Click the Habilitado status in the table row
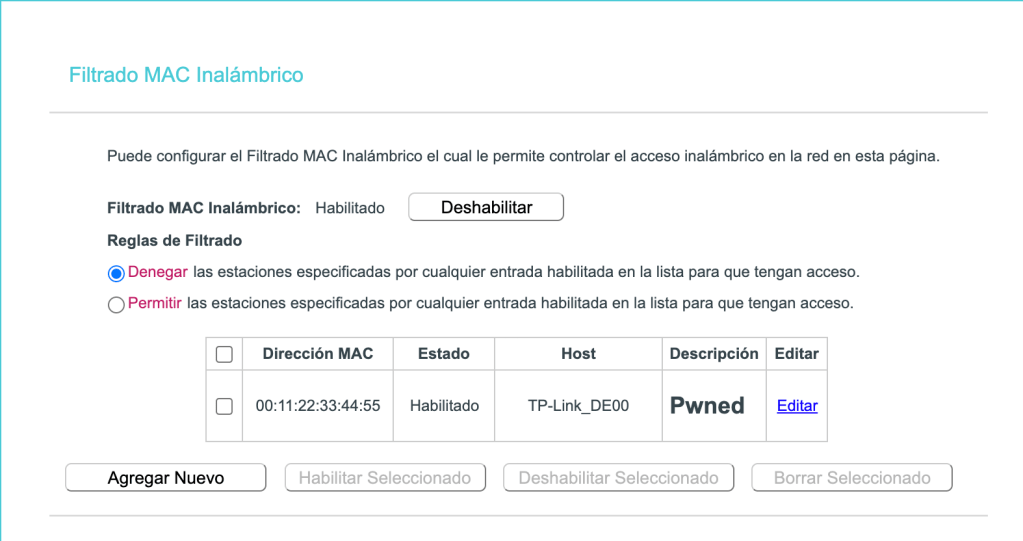Screen dimensions: 1023x541 444,406
